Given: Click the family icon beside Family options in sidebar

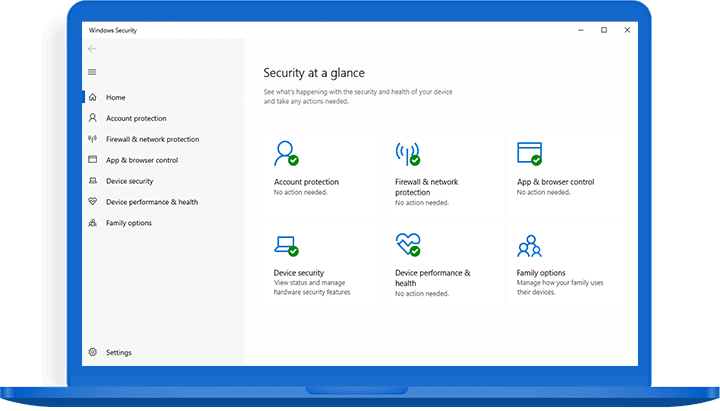Looking at the screenshot, I should 93,223.
